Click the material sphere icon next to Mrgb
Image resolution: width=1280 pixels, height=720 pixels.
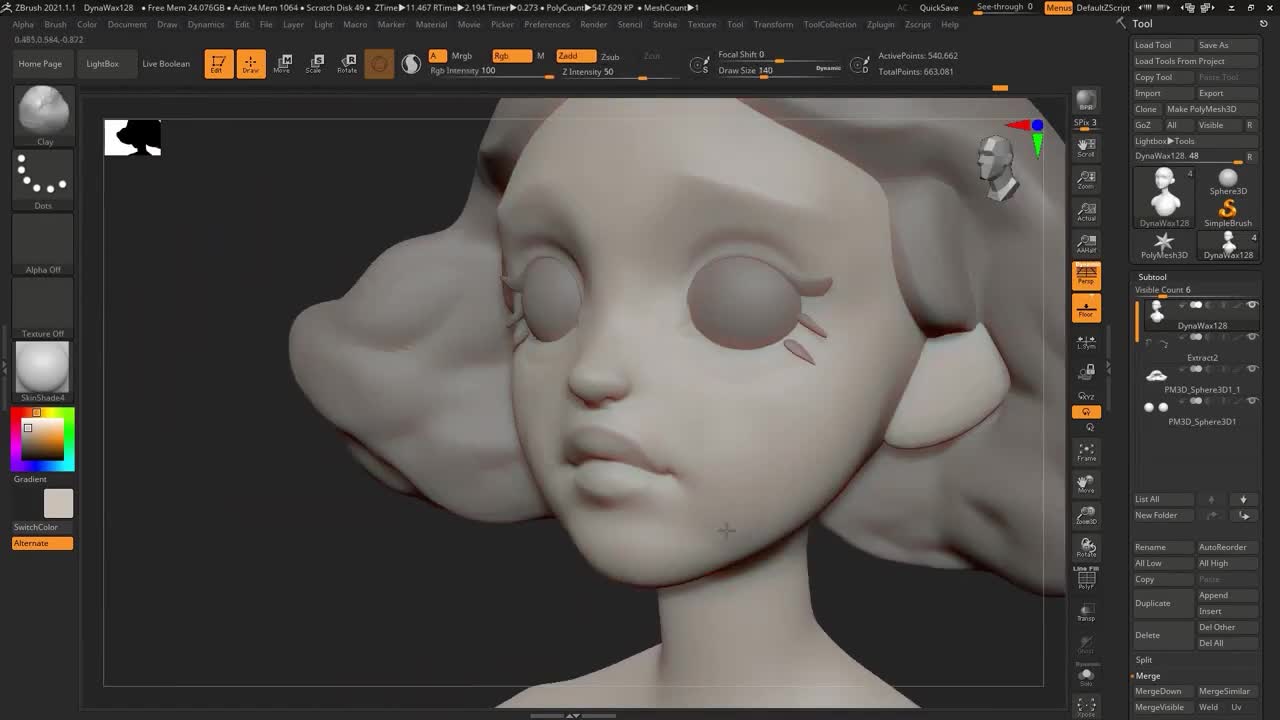coord(411,64)
